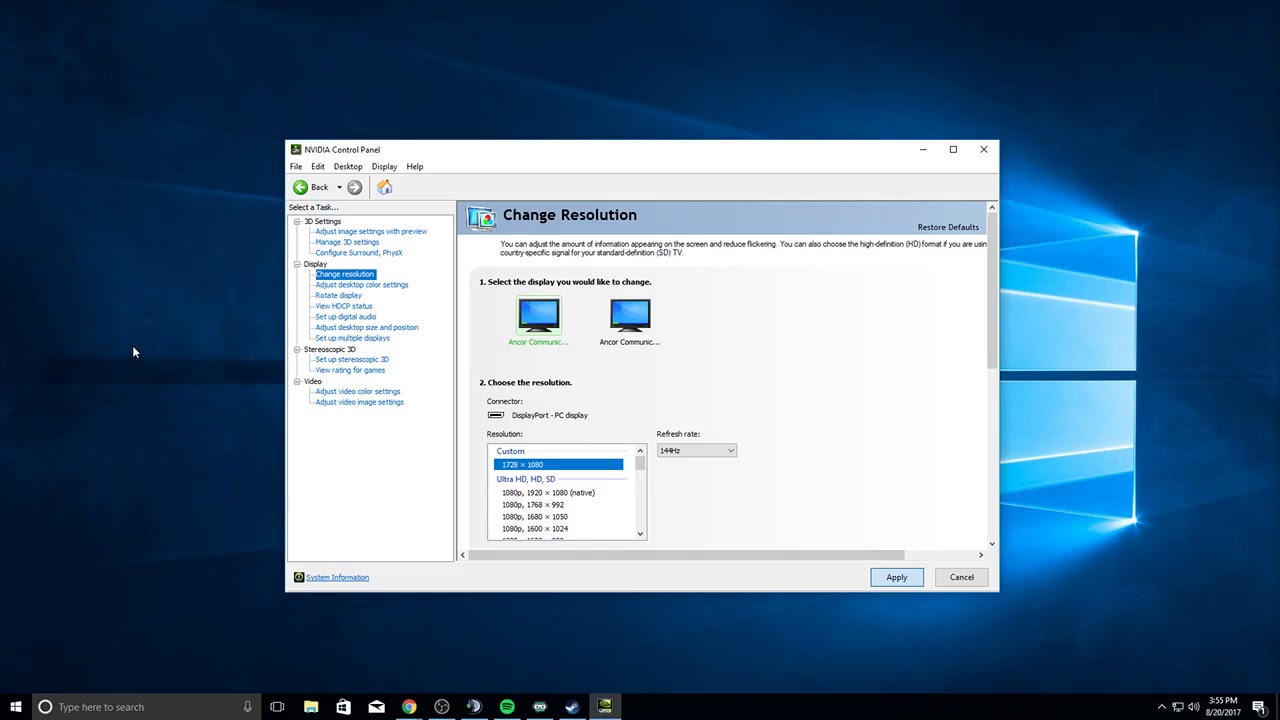Select 1080p, 1680 × 1050 resolution

[x=535, y=517]
